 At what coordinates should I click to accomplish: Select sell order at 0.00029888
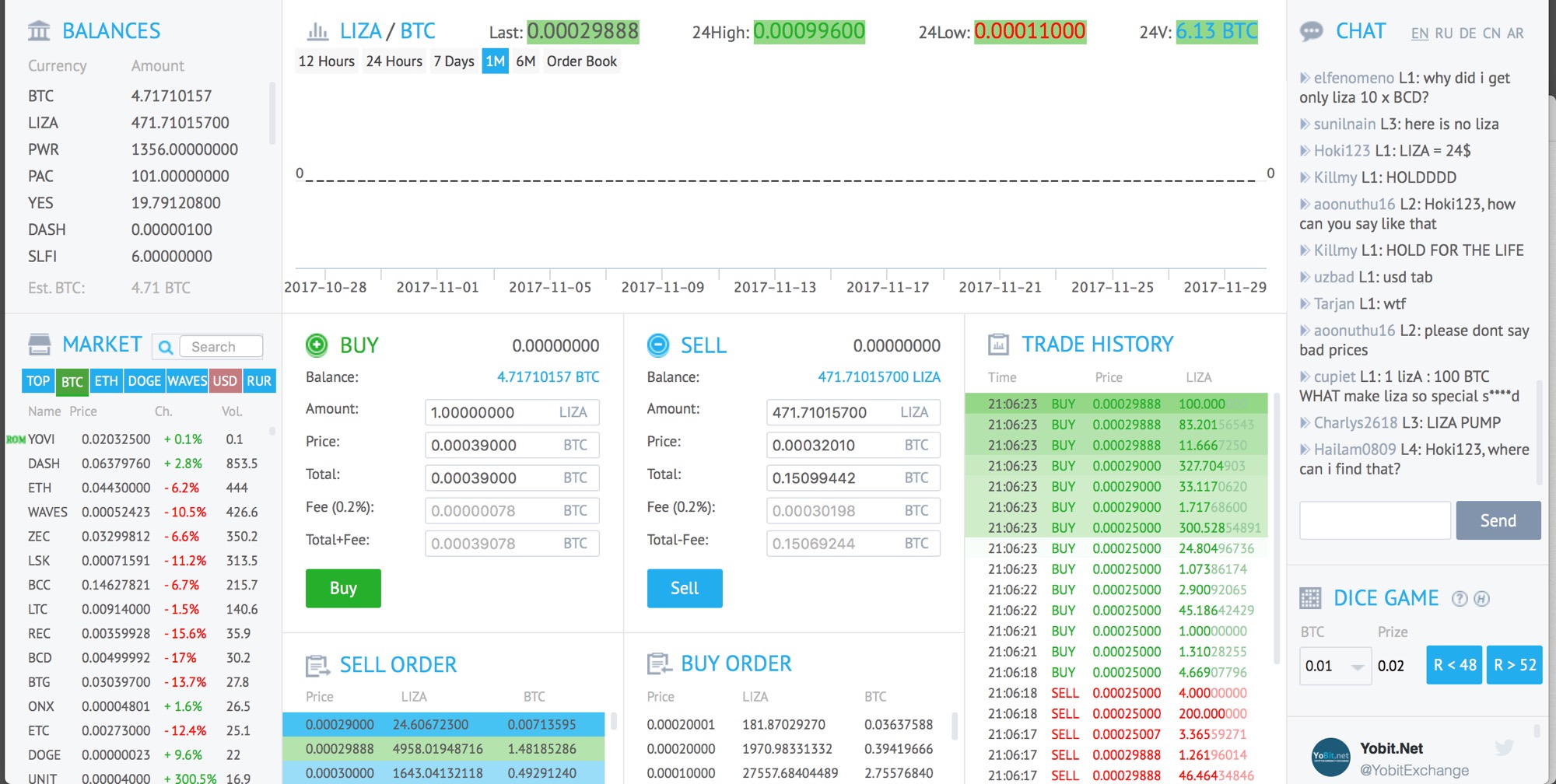pyautogui.click(x=443, y=749)
